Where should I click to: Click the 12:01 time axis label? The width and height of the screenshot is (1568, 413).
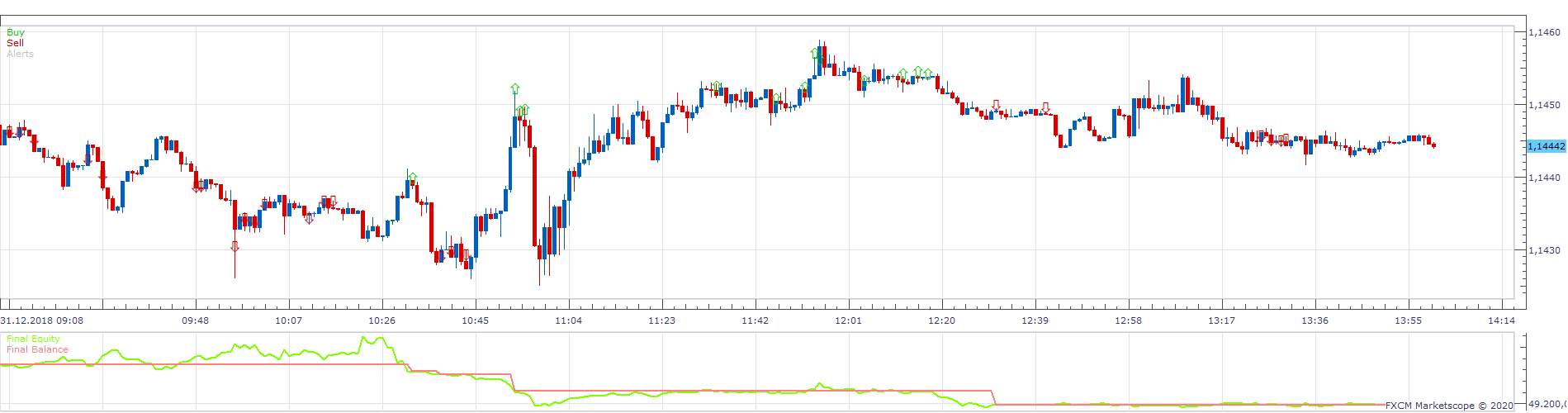click(849, 320)
